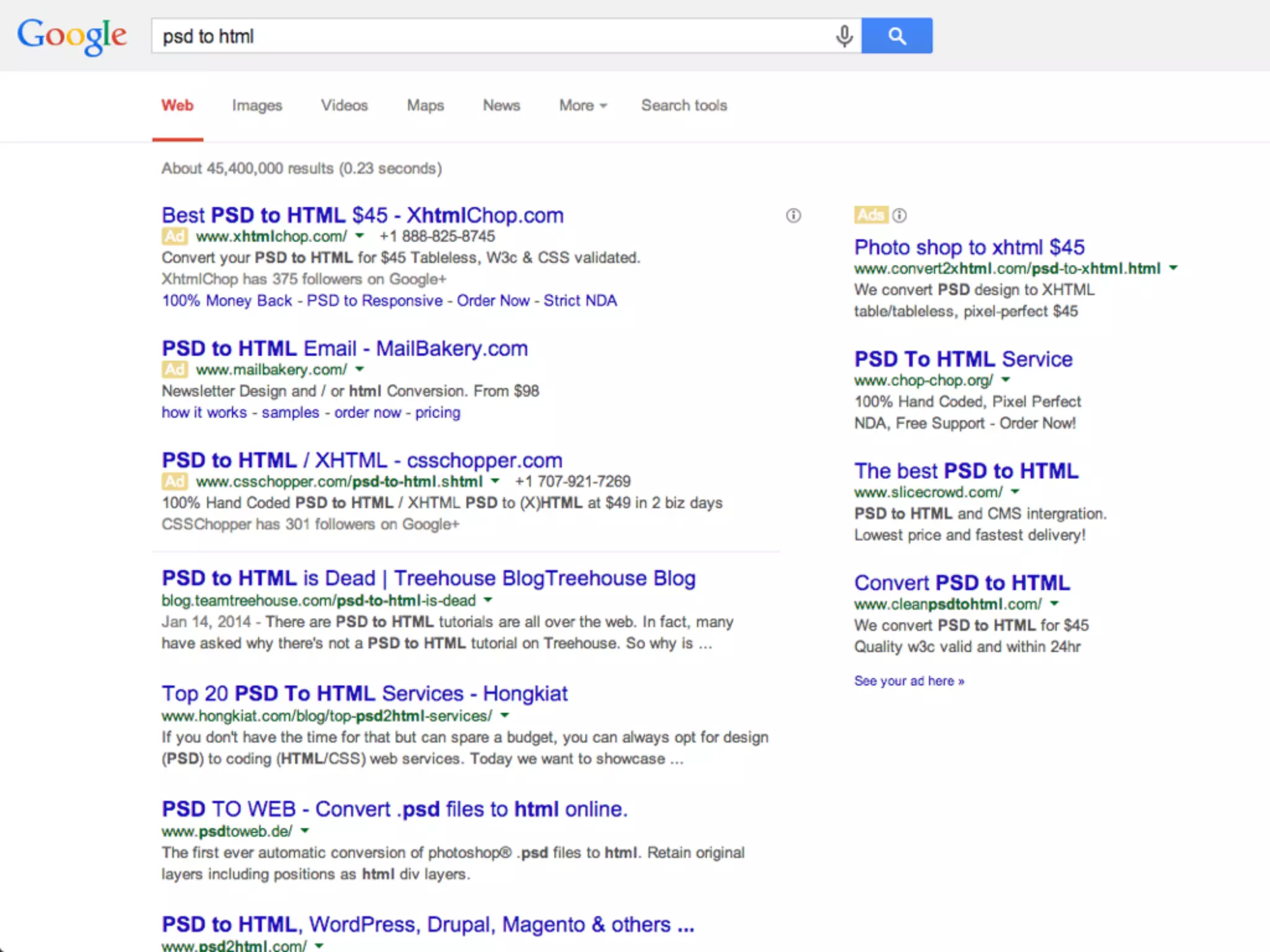
Task: Click info icon beside XhtmlChop ad
Action: [793, 216]
